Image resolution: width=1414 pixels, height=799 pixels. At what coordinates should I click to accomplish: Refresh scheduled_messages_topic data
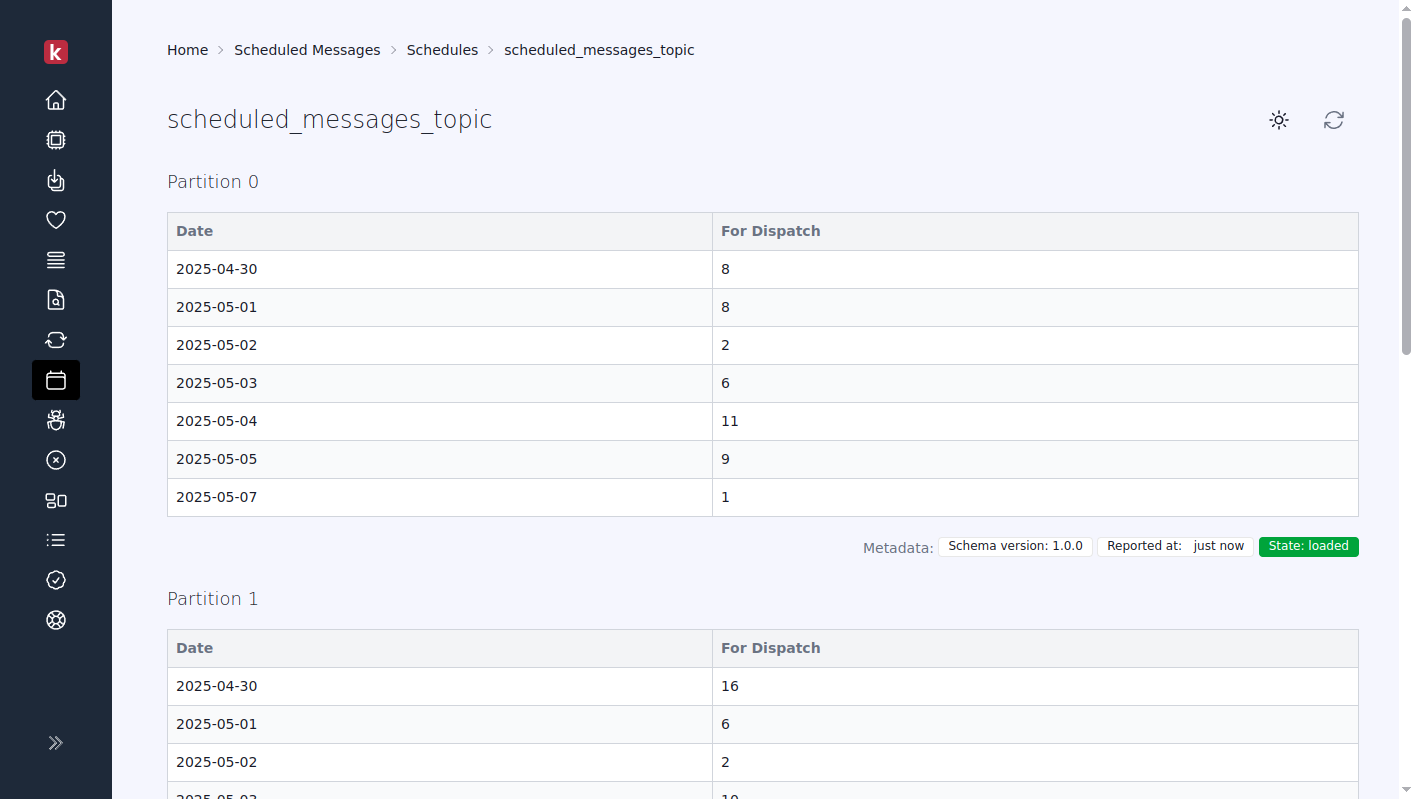pyautogui.click(x=1333, y=120)
